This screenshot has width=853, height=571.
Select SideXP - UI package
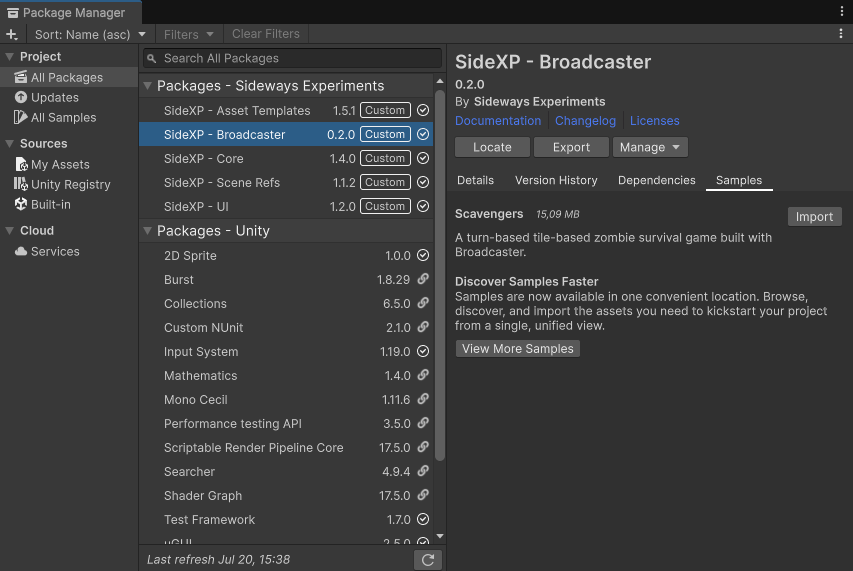coord(286,206)
